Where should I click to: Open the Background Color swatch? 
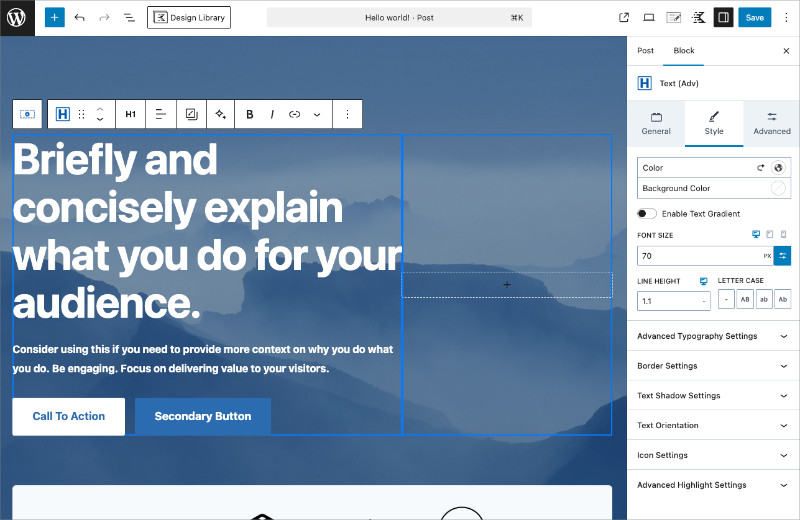point(778,188)
